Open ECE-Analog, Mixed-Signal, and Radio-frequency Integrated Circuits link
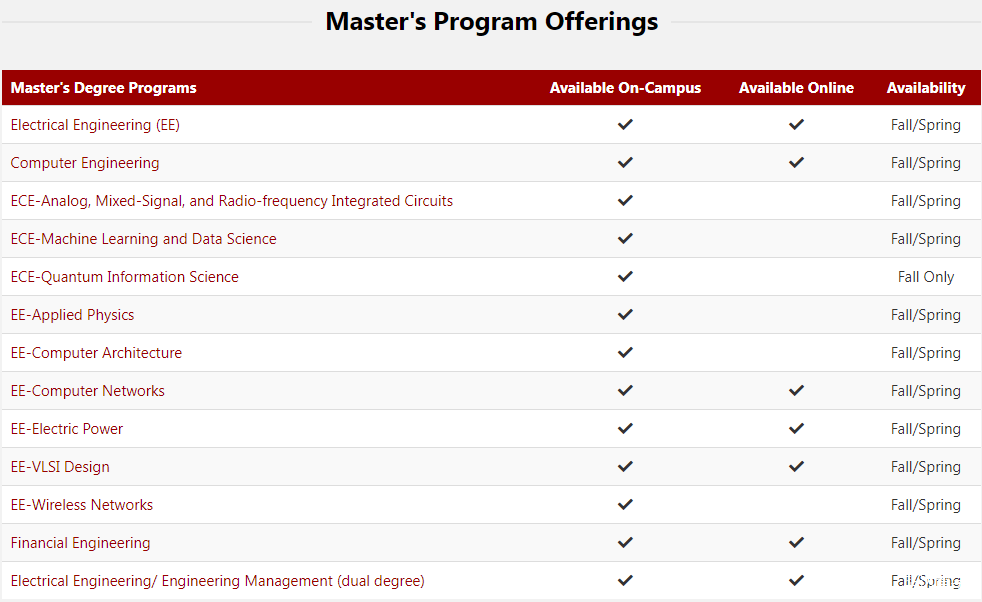 click(232, 201)
